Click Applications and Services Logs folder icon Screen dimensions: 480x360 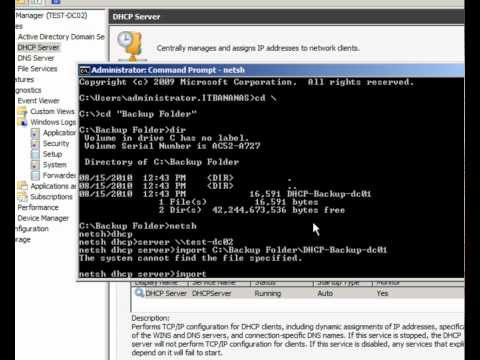pyautogui.click(x=22, y=186)
